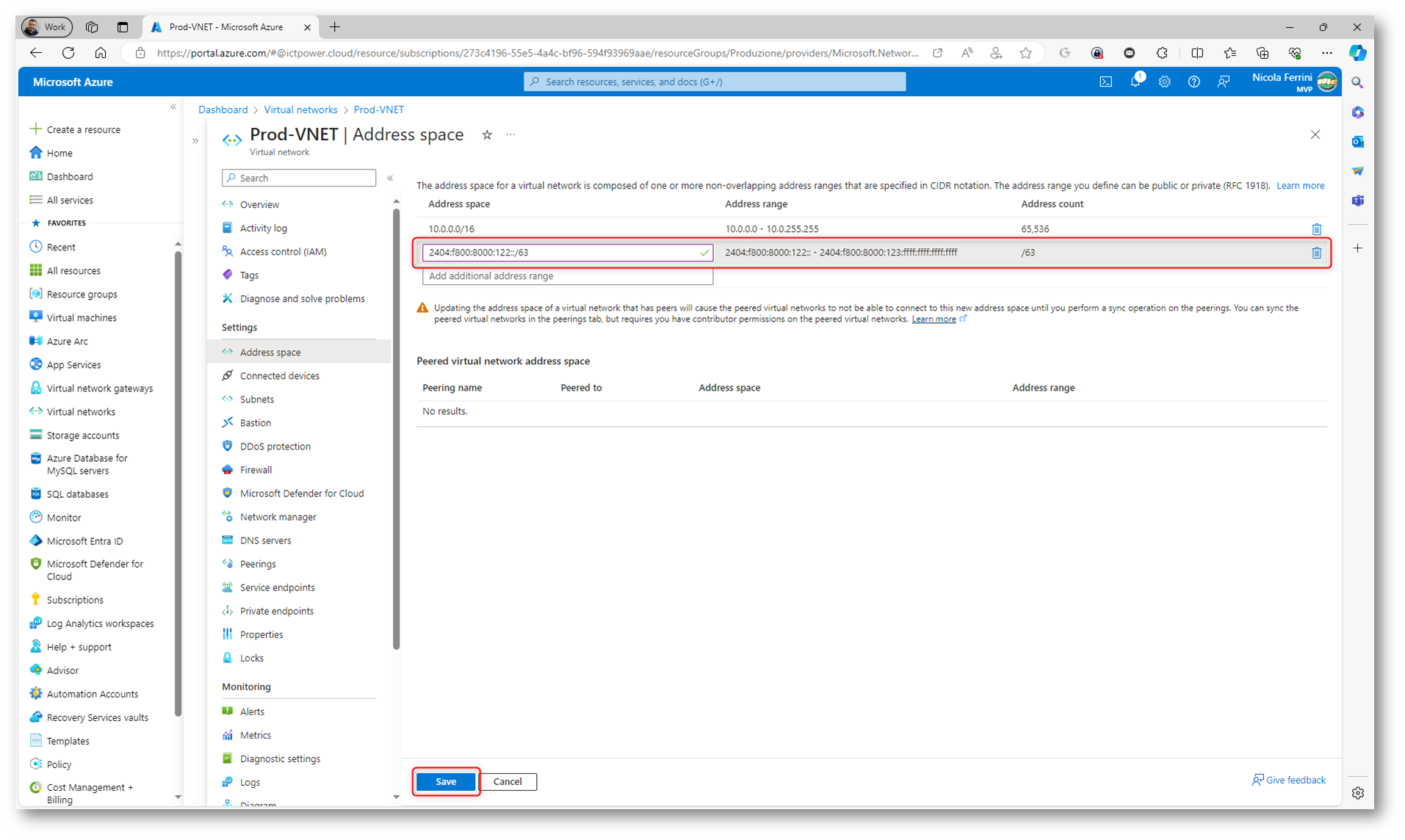
Task: Click the feedback icon in Azure header
Action: tap(1224, 82)
